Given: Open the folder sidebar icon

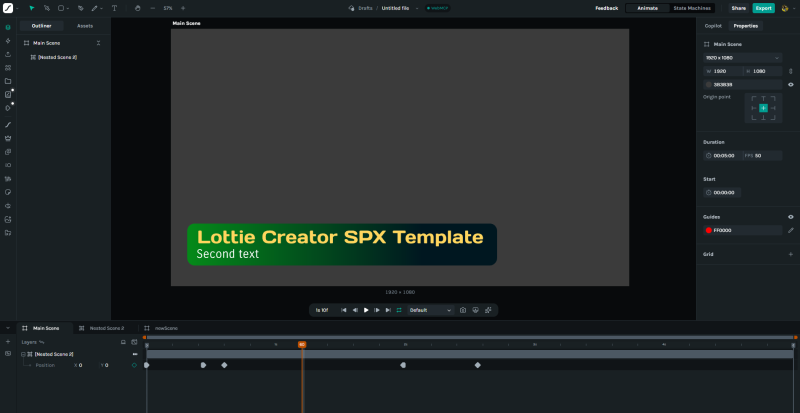Looking at the screenshot, I should click(8, 81).
